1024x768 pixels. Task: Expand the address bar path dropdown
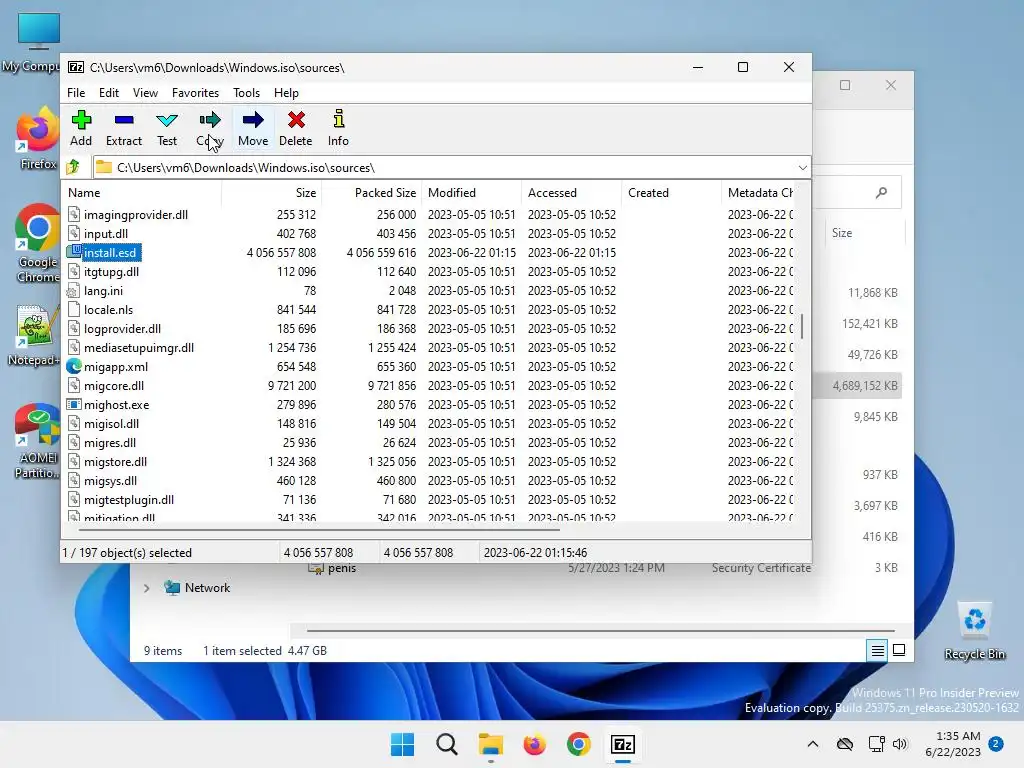click(803, 168)
